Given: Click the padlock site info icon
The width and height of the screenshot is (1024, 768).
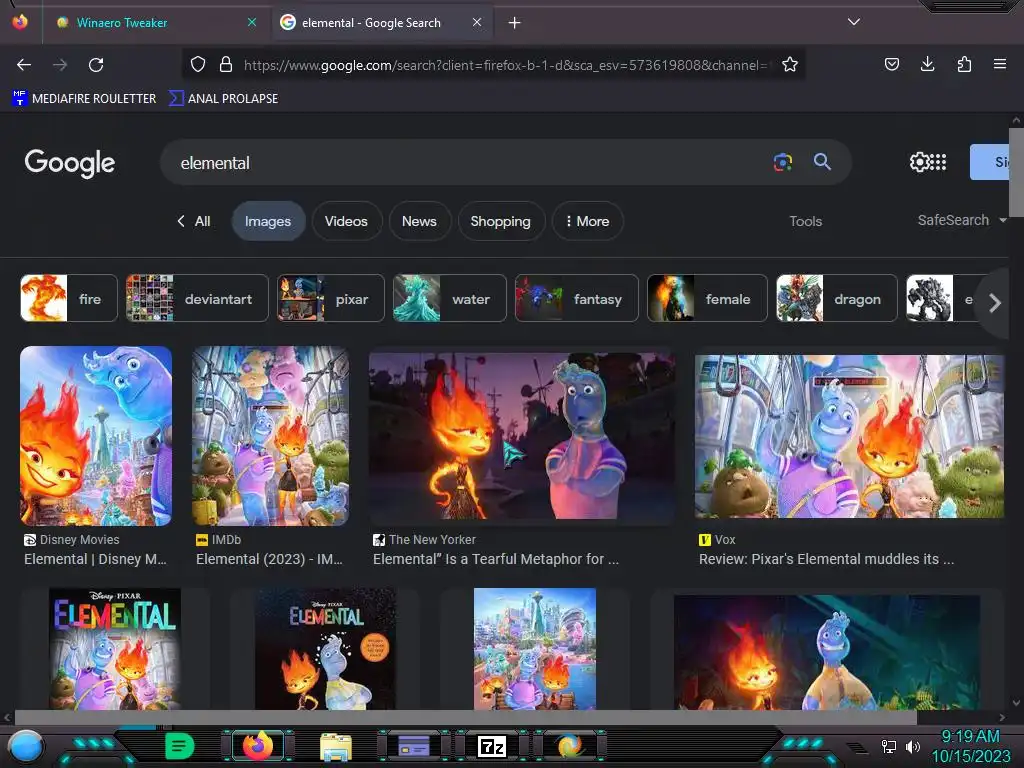Looking at the screenshot, I should pyautogui.click(x=226, y=64).
